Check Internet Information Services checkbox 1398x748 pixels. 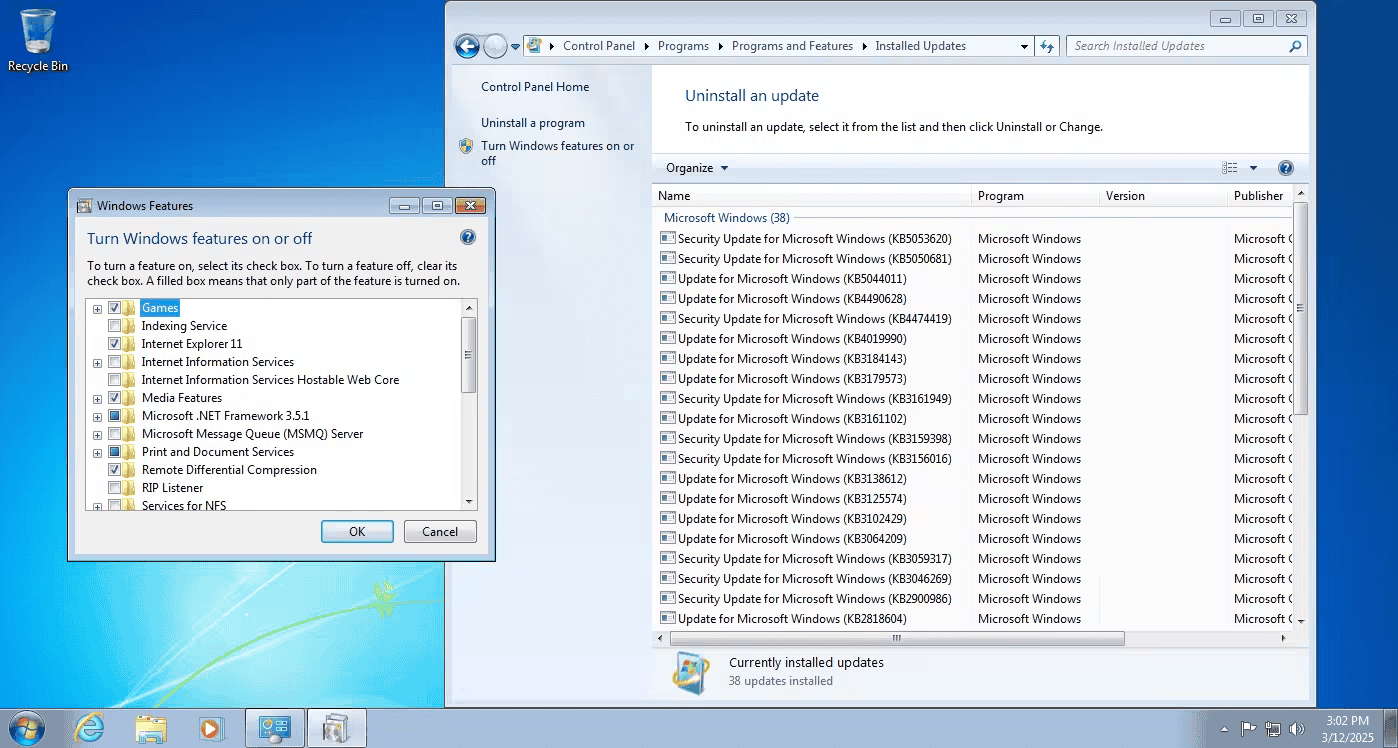tap(114, 362)
